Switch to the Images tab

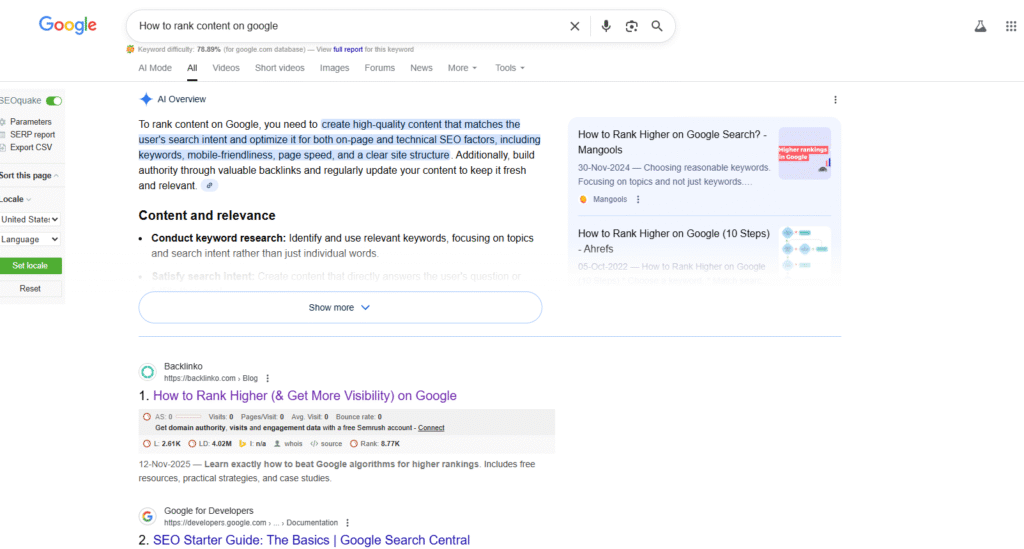[334, 68]
